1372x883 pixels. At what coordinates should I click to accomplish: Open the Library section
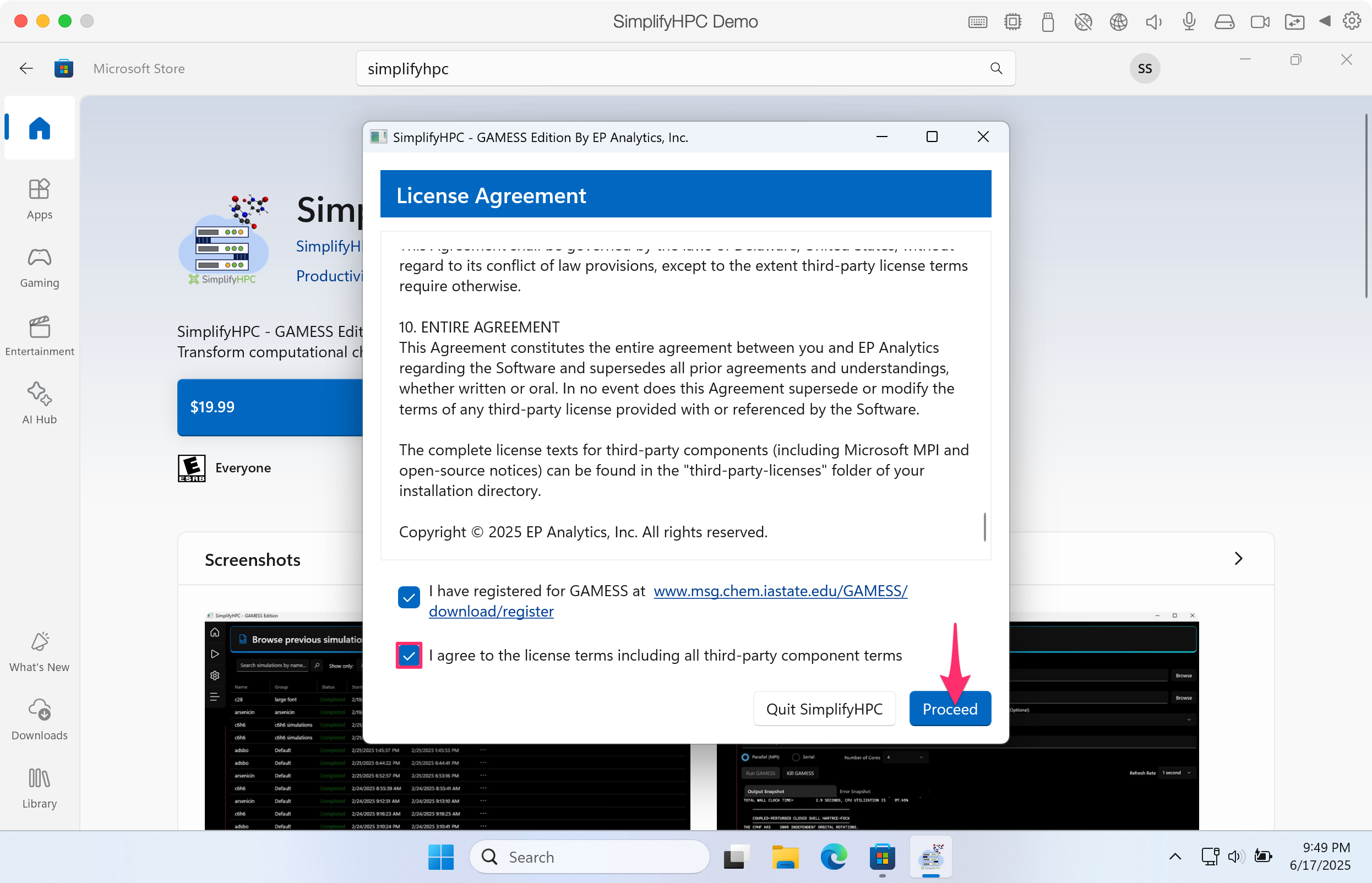tap(39, 788)
